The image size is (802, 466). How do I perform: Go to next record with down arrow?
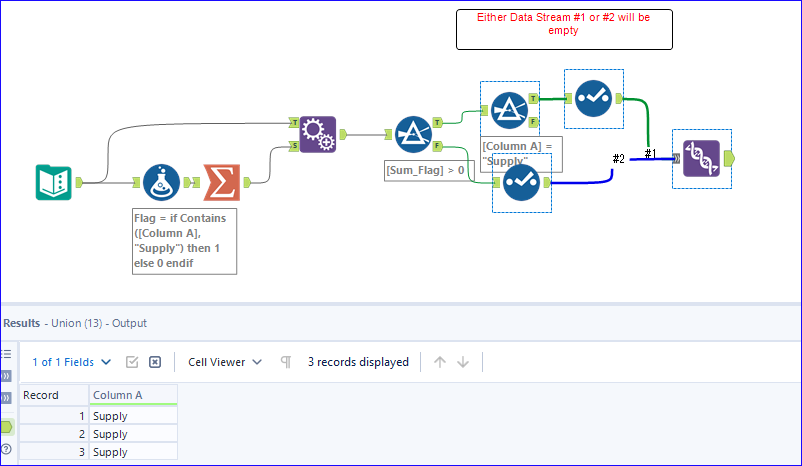(x=463, y=362)
